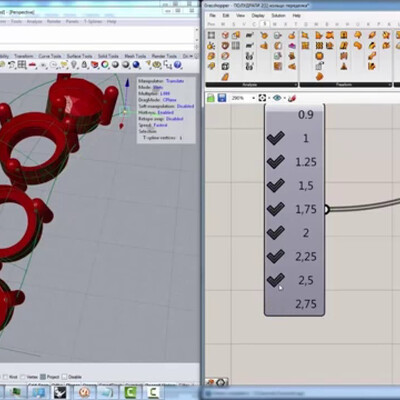Click the lightbulb icon in Rhino toolbar
Image resolution: width=400 pixels, height=400 pixels.
74,65
